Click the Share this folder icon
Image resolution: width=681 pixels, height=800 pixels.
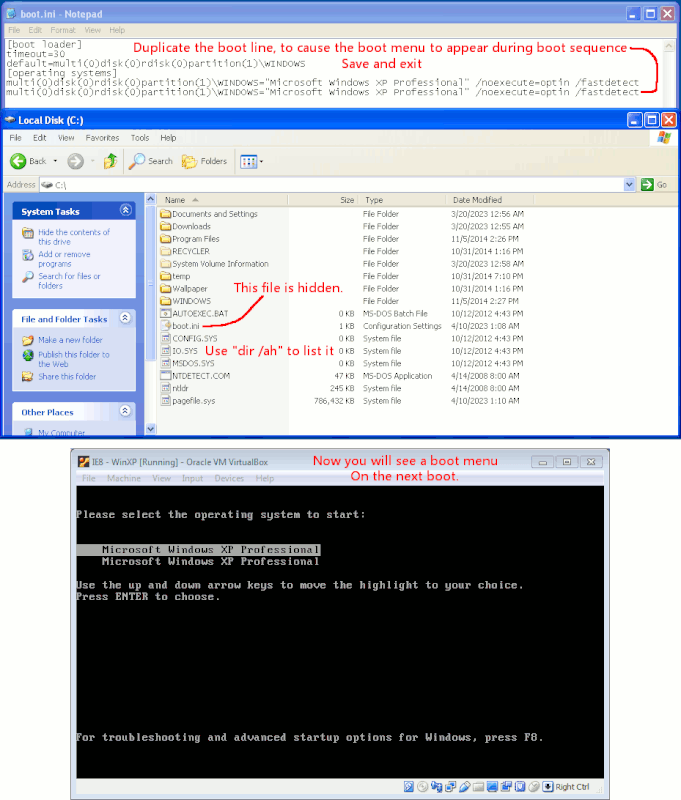coord(28,377)
